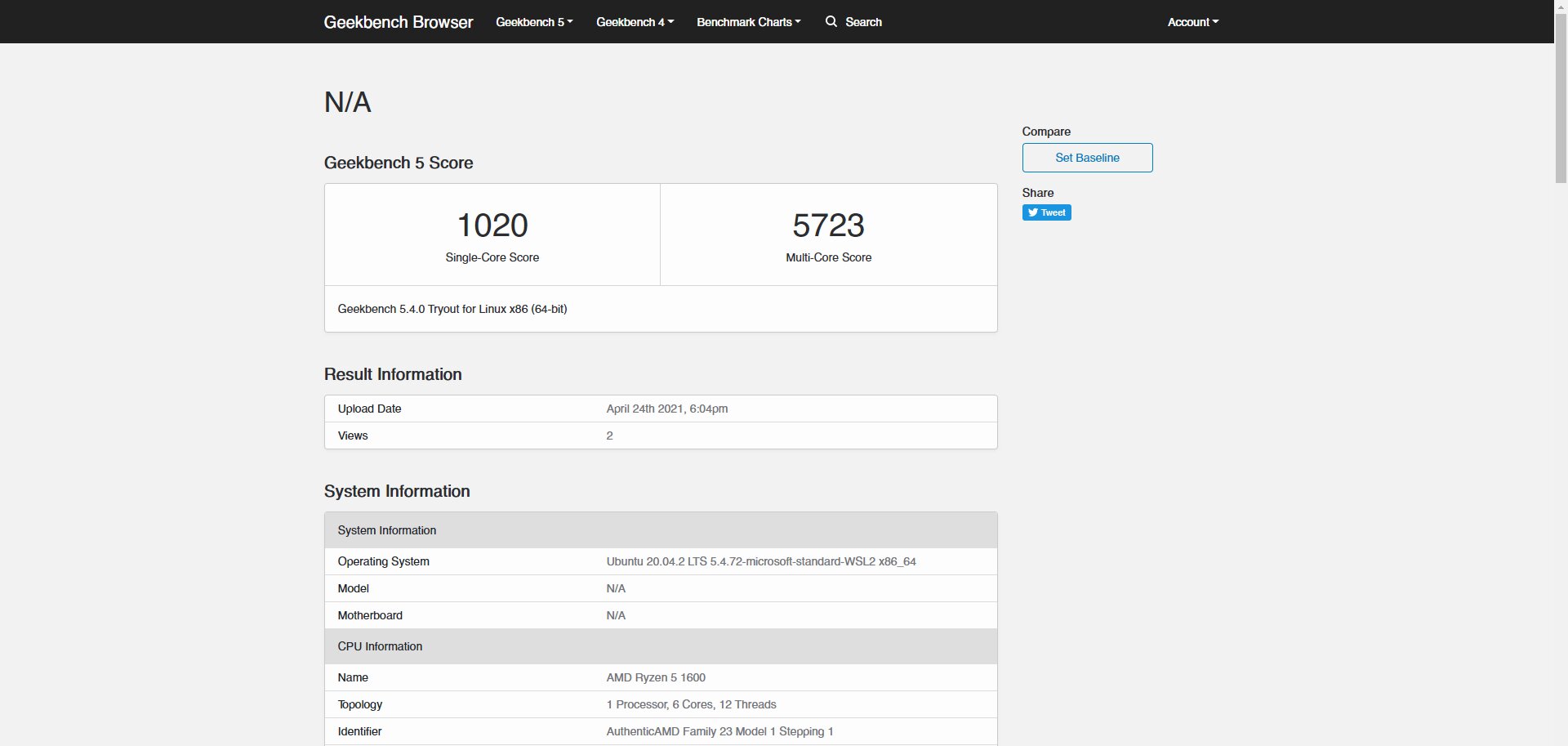The image size is (1568, 746).
Task: Click the Geekbench 5 Score heading
Action: pyautogui.click(x=399, y=163)
